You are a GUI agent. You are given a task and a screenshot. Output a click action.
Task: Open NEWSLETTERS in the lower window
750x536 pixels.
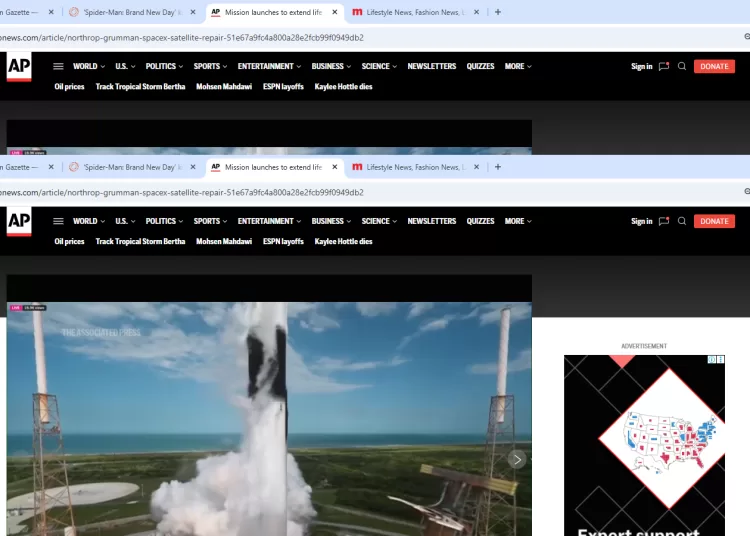pyautogui.click(x=432, y=221)
